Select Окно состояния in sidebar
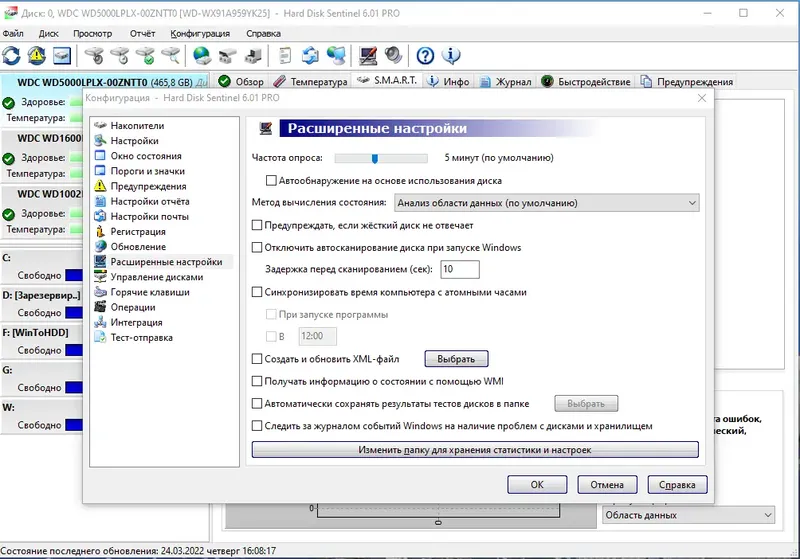The height and width of the screenshot is (559, 800). tap(146, 156)
